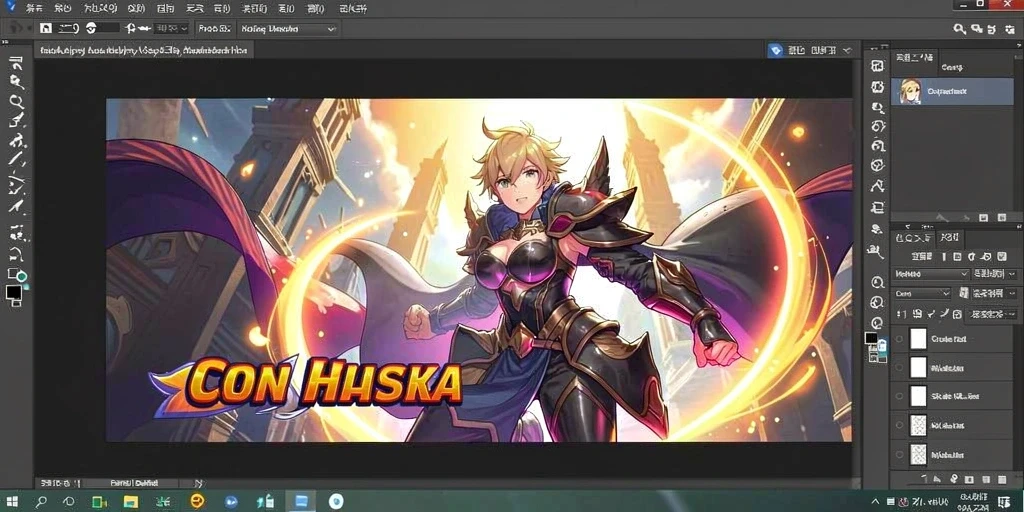The image size is (1024, 512).
Task: Click the round icon beside the options bar number field
Action: pyautogui.click(x=91, y=28)
